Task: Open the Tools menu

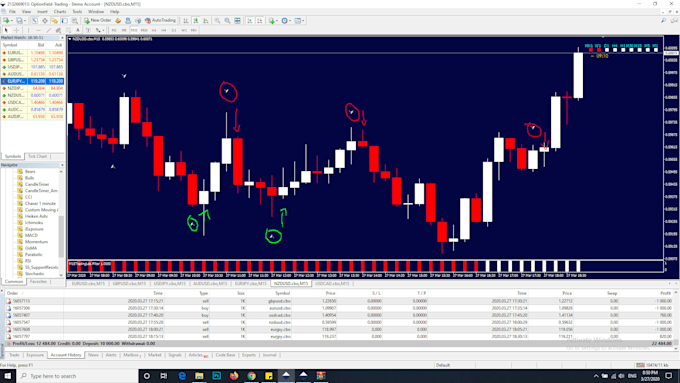Action: (x=77, y=12)
